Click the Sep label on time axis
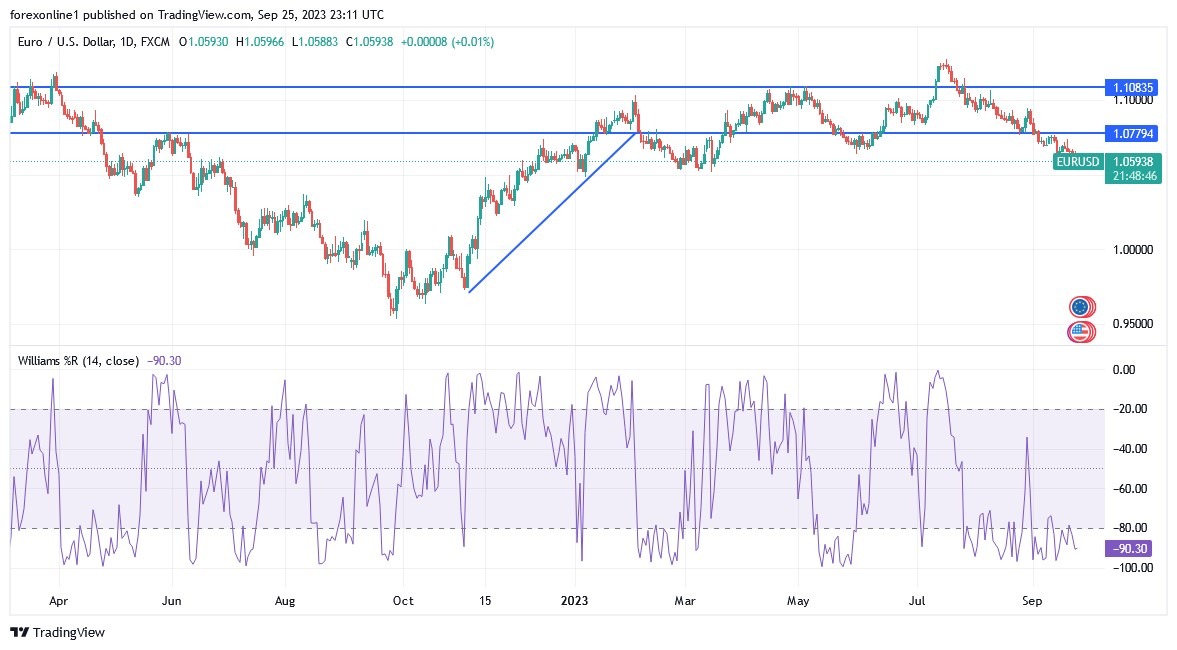Viewport: 1177px width, 650px height. click(x=1034, y=601)
